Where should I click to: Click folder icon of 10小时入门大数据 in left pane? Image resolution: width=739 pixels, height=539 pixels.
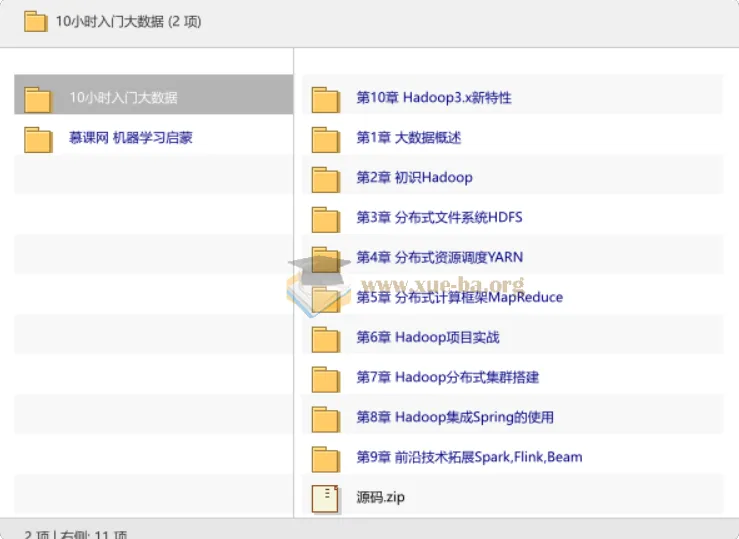38,100
